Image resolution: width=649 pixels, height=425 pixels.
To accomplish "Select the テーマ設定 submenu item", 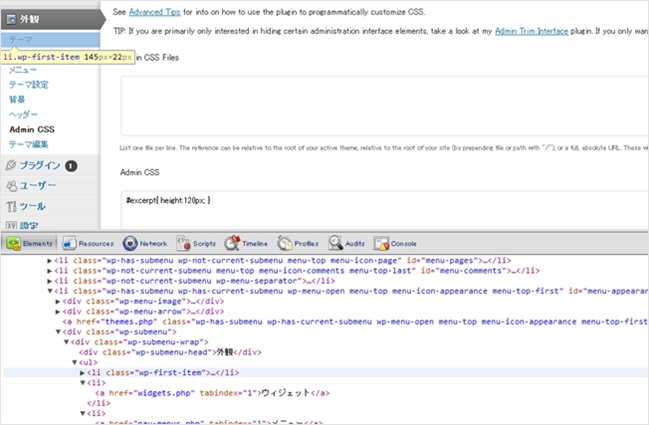I will coord(29,85).
